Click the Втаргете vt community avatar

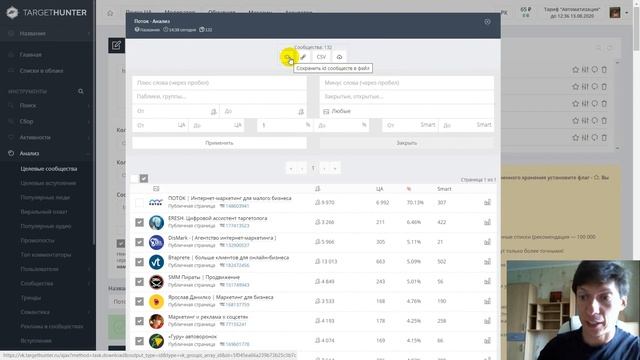pos(156,262)
